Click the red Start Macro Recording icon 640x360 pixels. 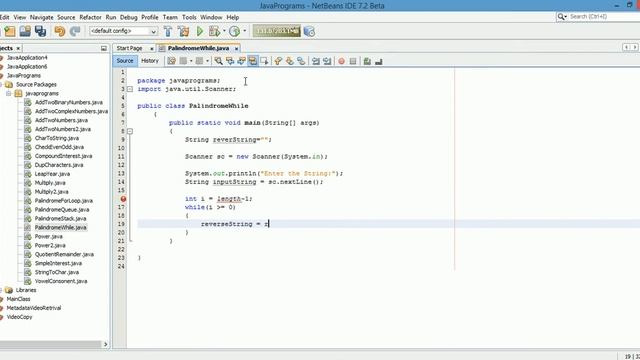(x=341, y=61)
